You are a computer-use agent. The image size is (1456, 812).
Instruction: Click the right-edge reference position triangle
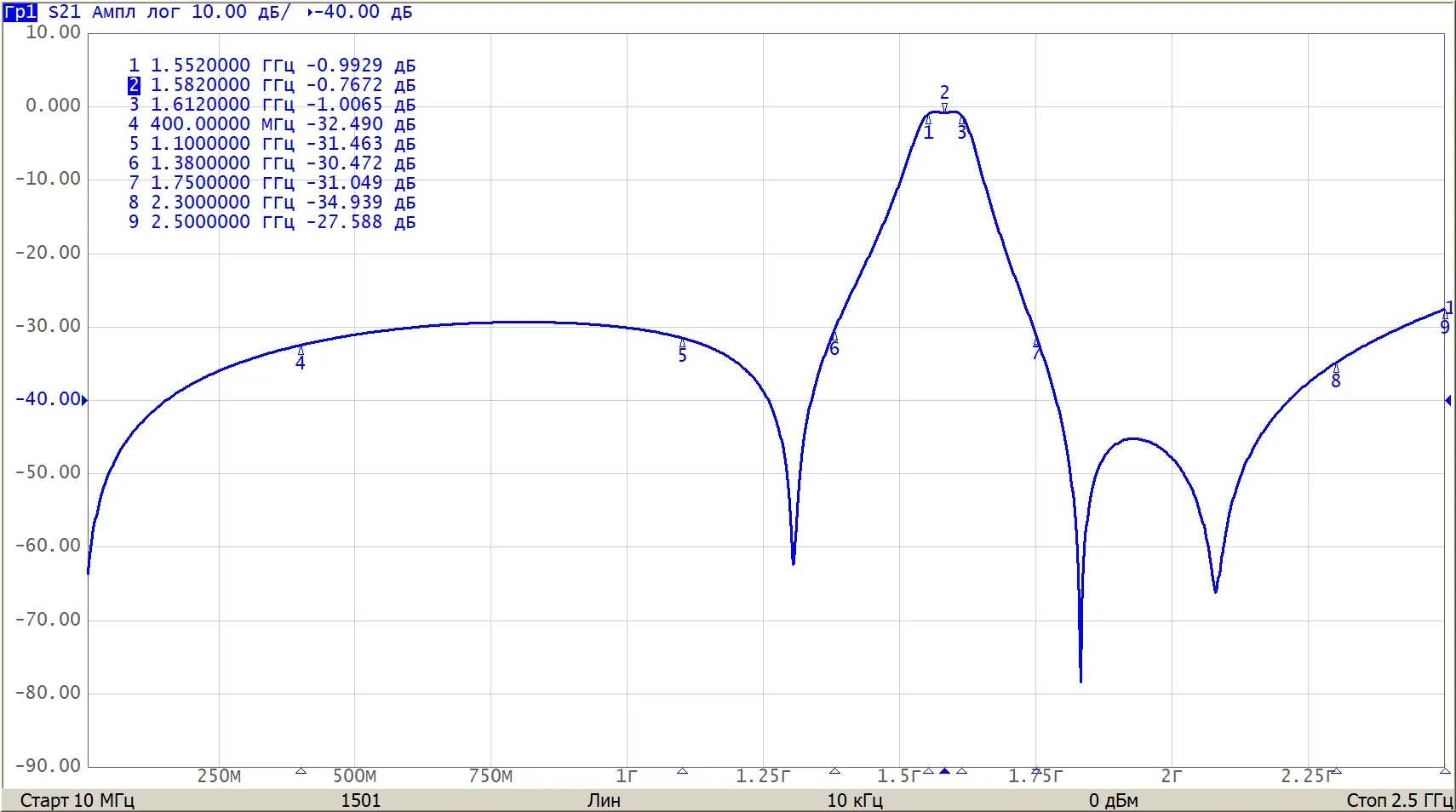click(x=1447, y=400)
